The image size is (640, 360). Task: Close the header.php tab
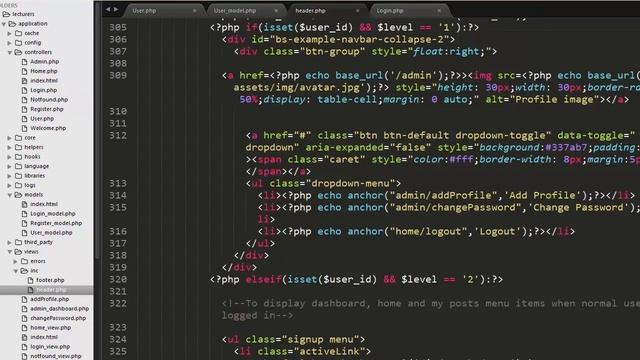pyautogui.click(x=358, y=11)
